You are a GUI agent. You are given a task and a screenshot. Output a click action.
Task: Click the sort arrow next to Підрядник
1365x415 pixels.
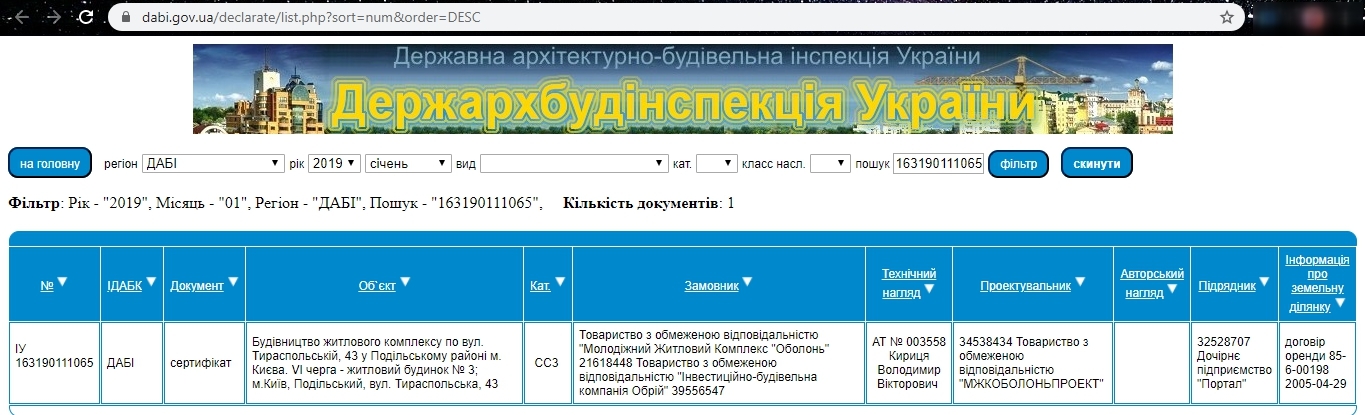coord(1265,283)
